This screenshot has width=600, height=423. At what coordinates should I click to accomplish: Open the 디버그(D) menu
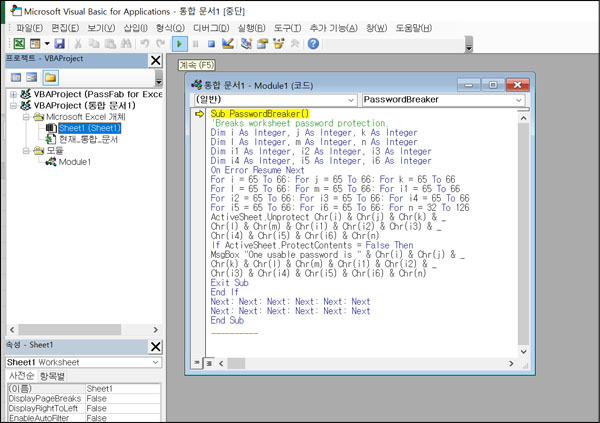[x=210, y=27]
